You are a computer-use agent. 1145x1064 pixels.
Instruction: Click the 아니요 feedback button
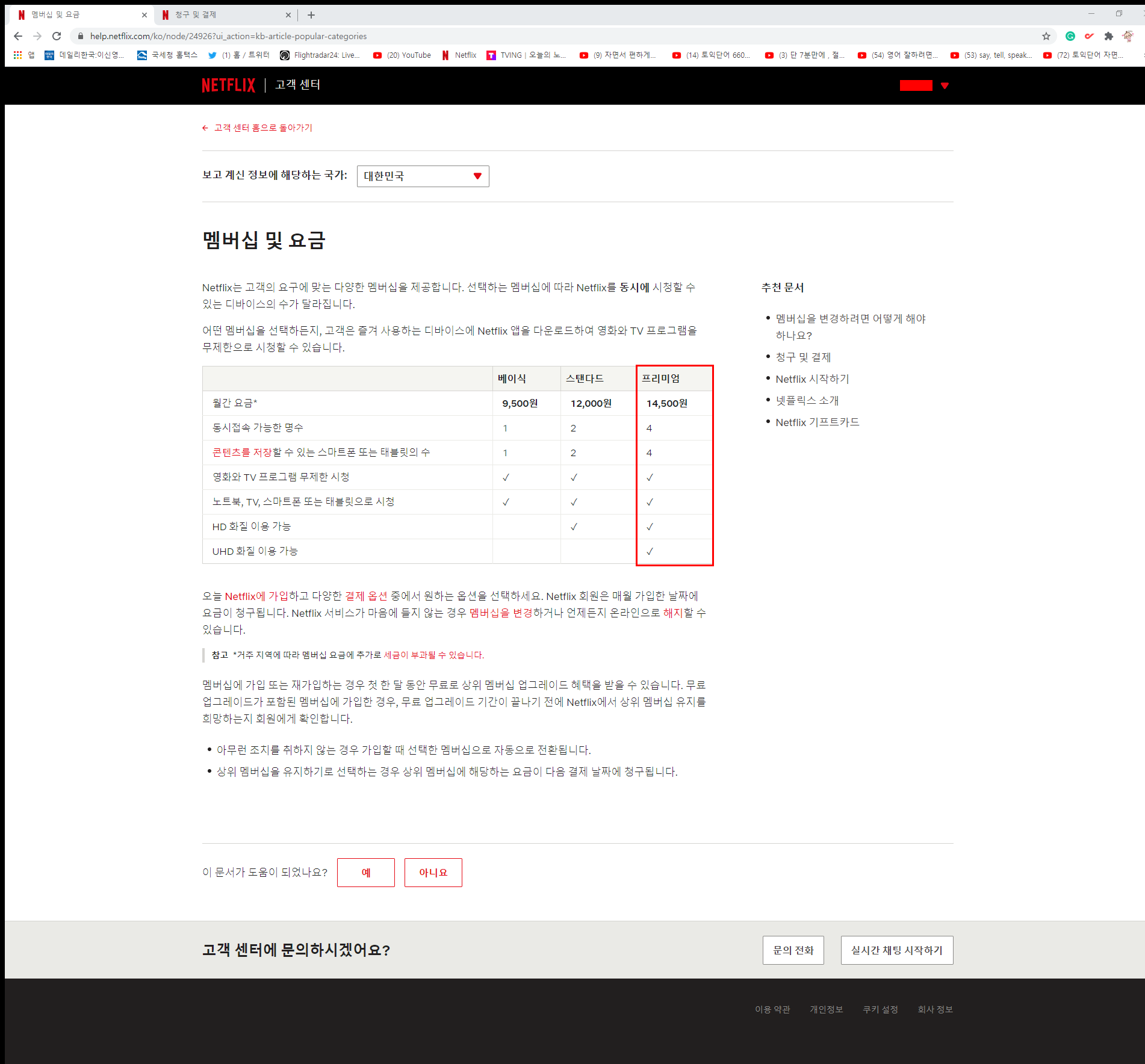433,873
